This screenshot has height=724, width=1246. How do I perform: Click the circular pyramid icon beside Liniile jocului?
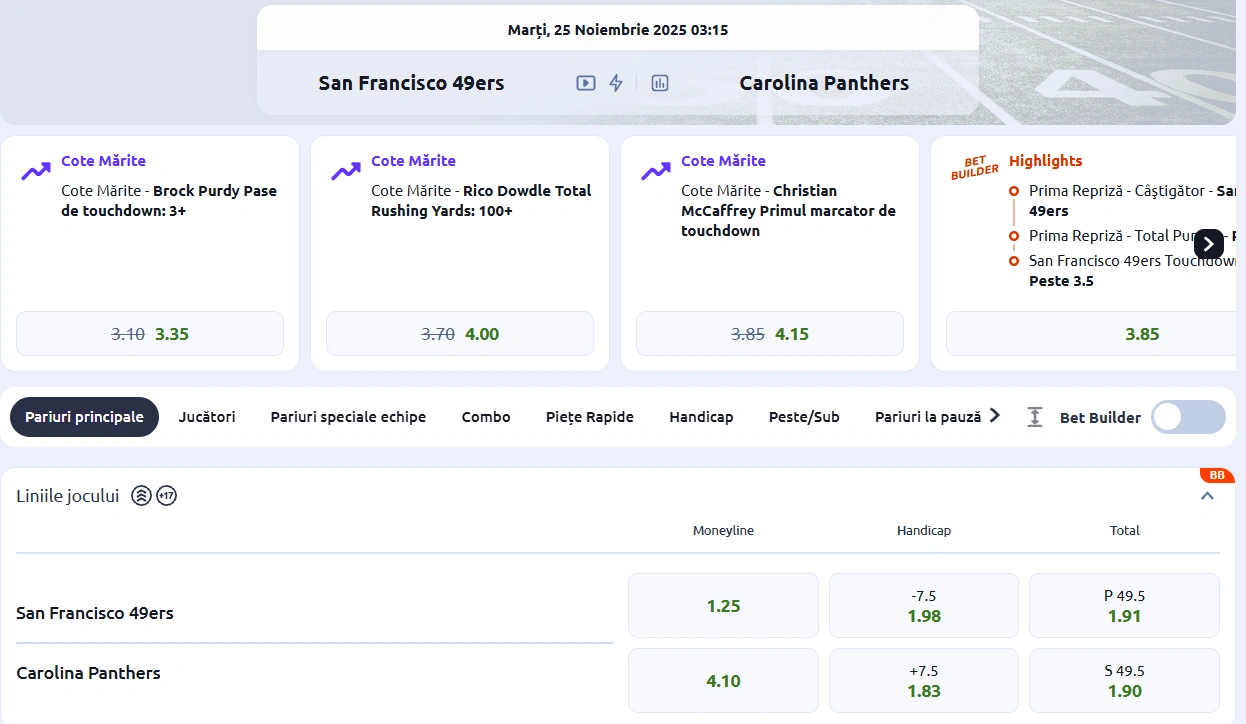click(140, 495)
